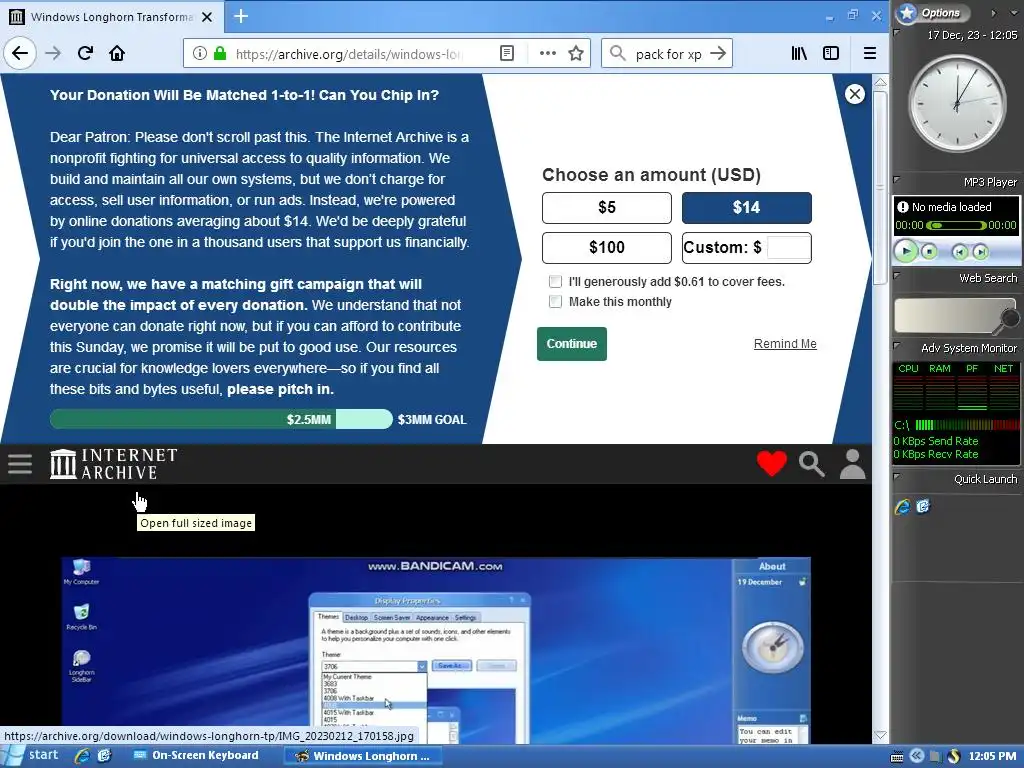Click the red heart donate icon
Image resolution: width=1024 pixels, height=768 pixels.
tap(771, 464)
